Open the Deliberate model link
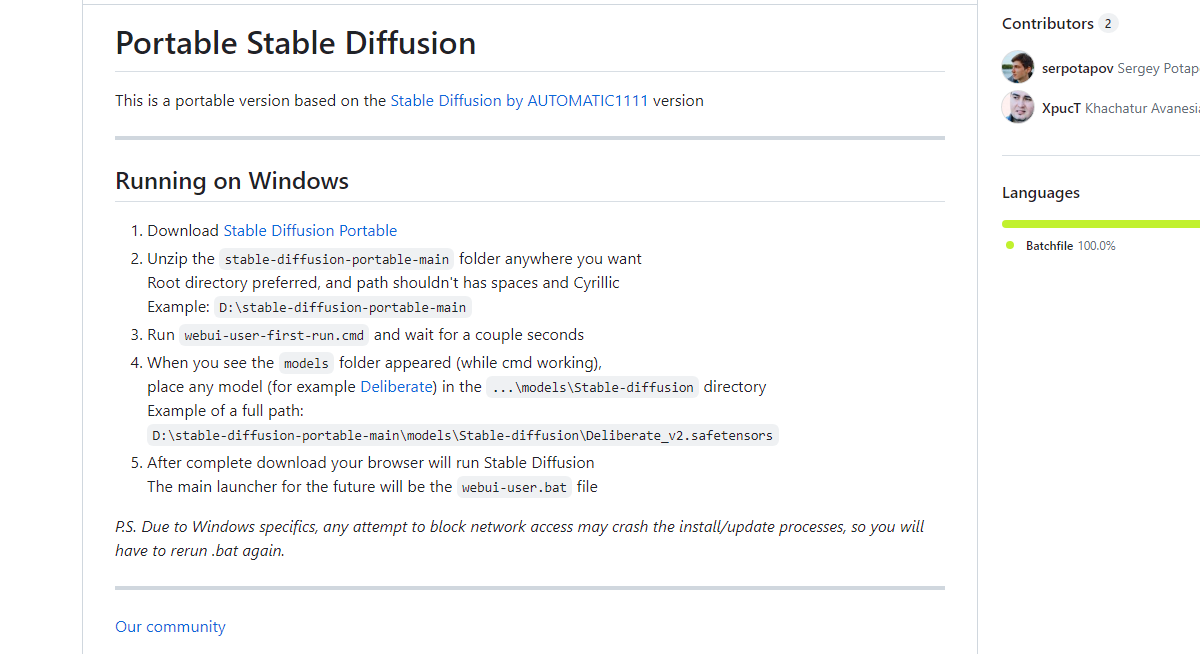 point(396,386)
